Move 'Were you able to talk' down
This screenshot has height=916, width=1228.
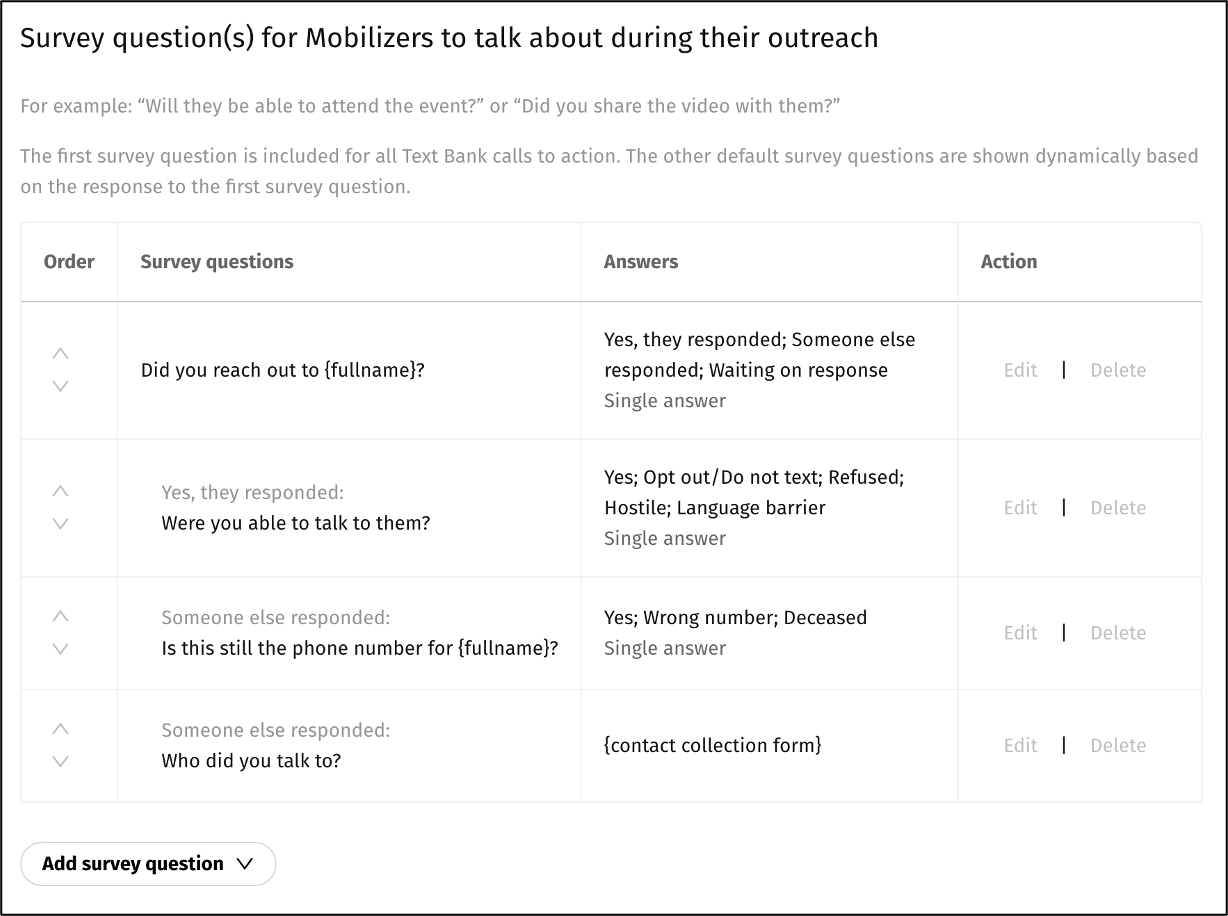60,524
